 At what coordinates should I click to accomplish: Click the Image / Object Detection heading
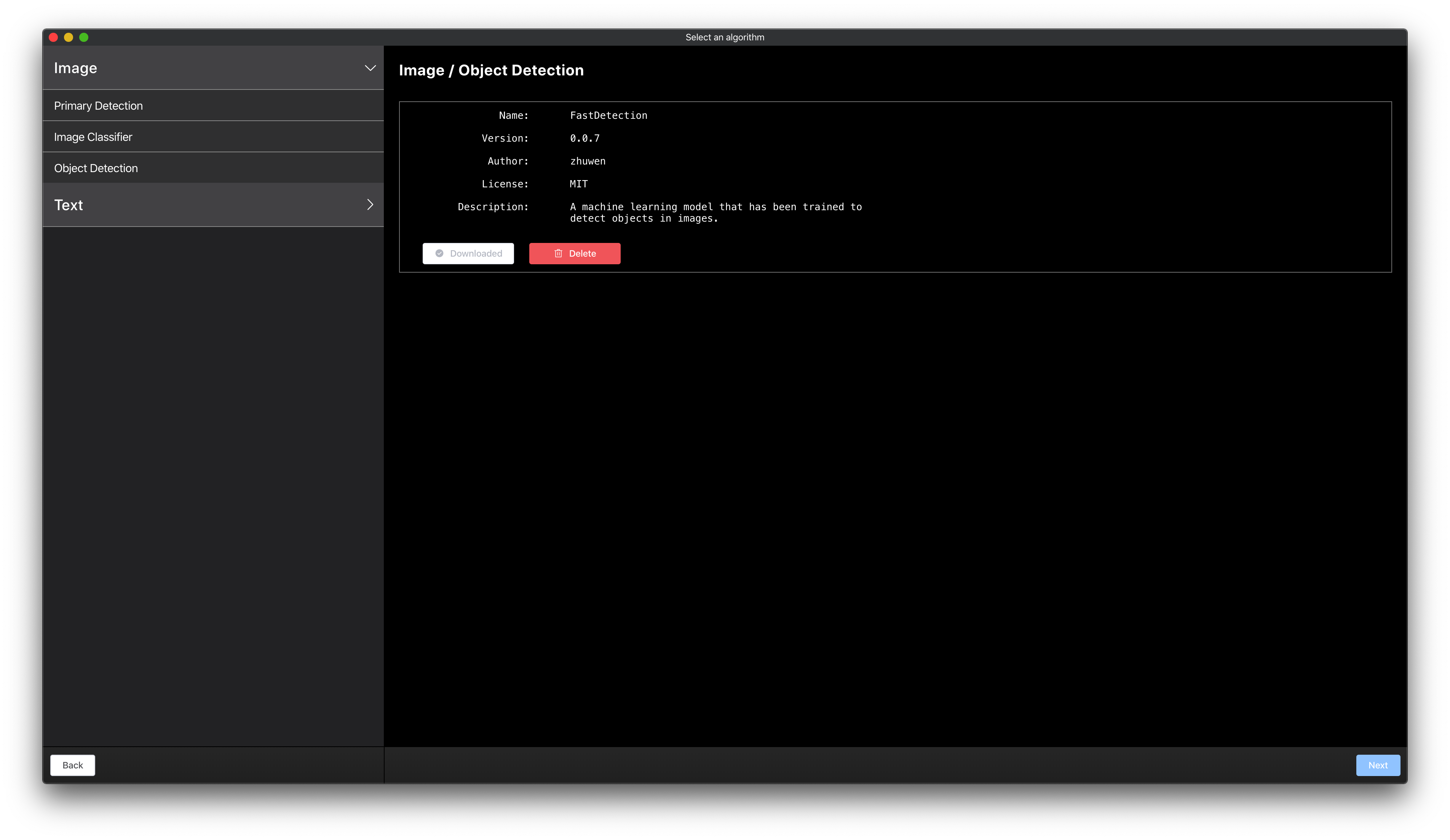[491, 70]
